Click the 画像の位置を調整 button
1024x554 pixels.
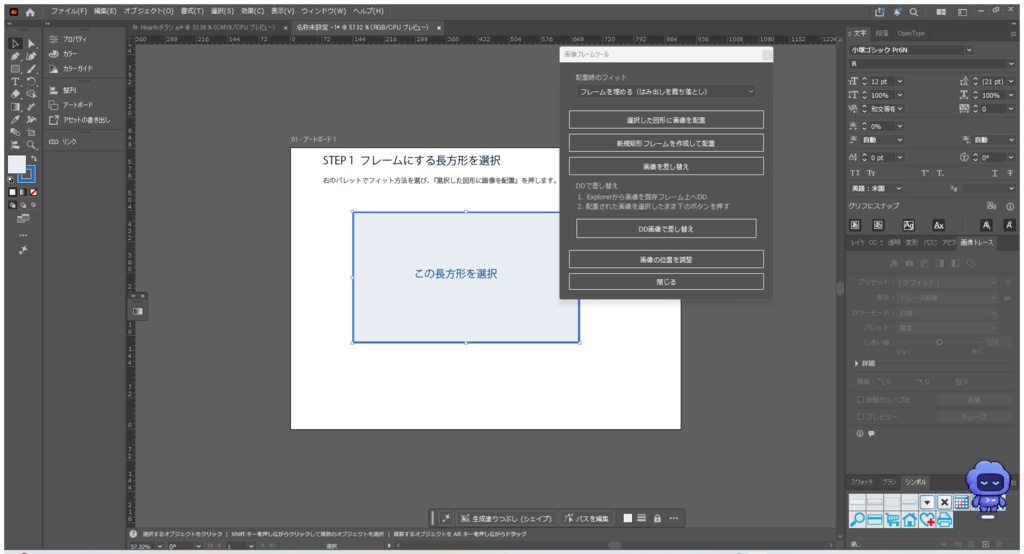coord(666,259)
